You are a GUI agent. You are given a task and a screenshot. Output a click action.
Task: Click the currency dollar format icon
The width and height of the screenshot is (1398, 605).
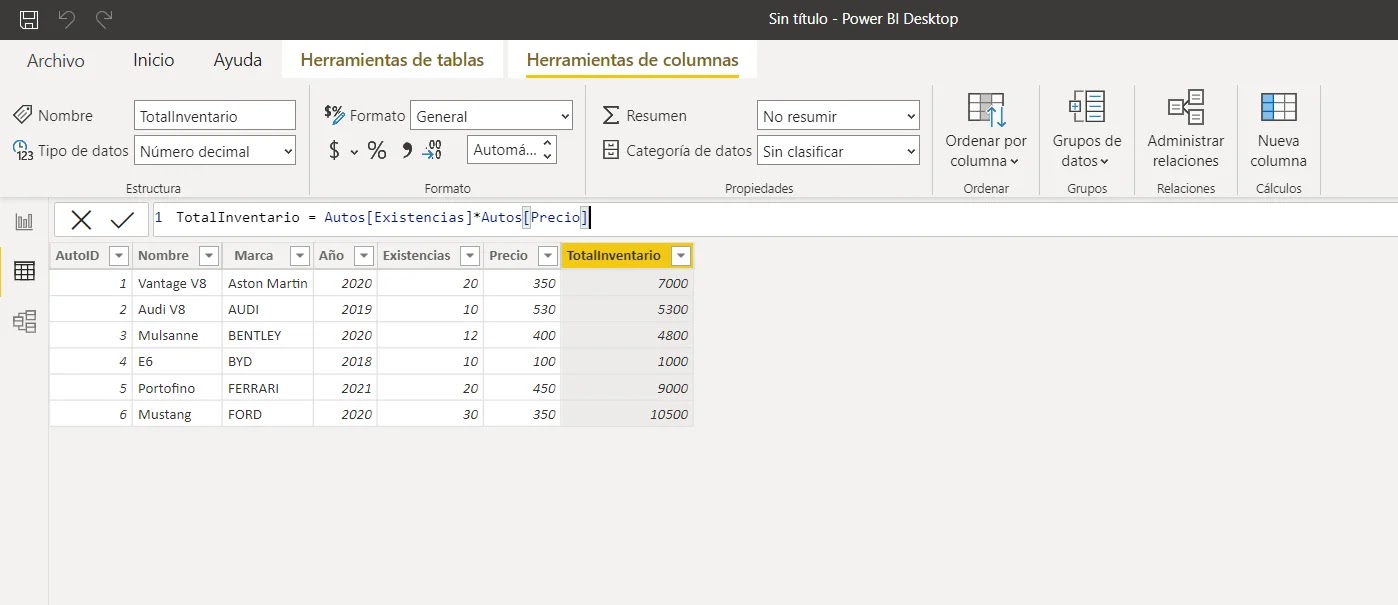tap(335, 151)
